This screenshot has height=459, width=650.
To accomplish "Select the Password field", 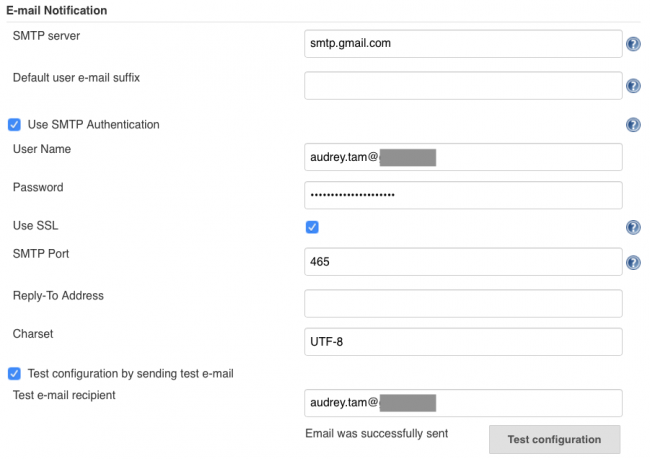I will [463, 194].
